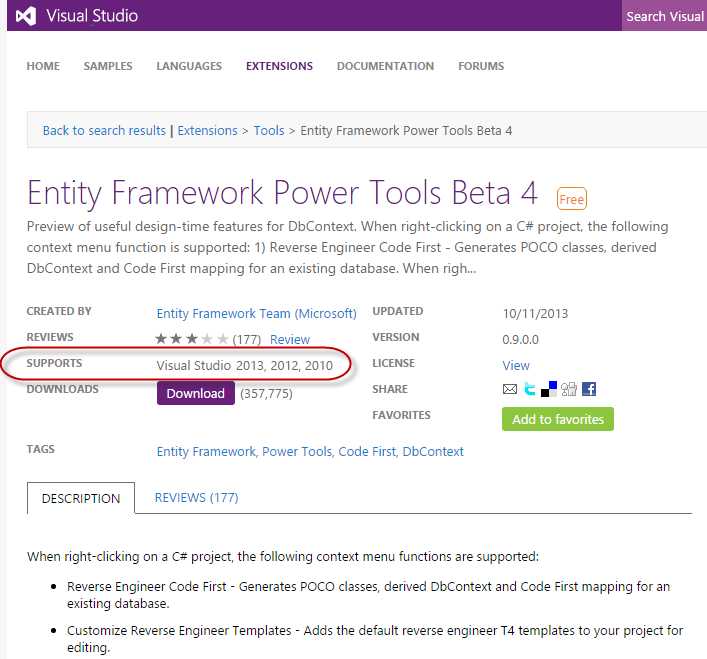Switch to the Description tab
707x659 pixels.
(81, 498)
